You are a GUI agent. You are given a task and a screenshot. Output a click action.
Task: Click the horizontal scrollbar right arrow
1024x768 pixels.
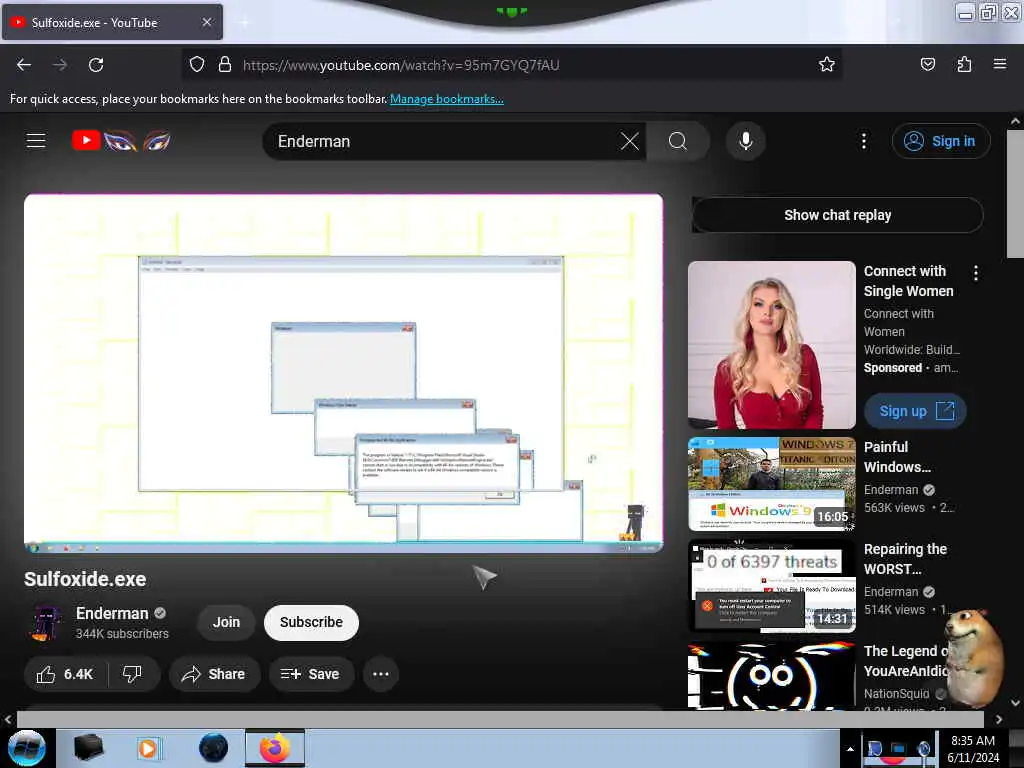pyautogui.click(x=999, y=719)
